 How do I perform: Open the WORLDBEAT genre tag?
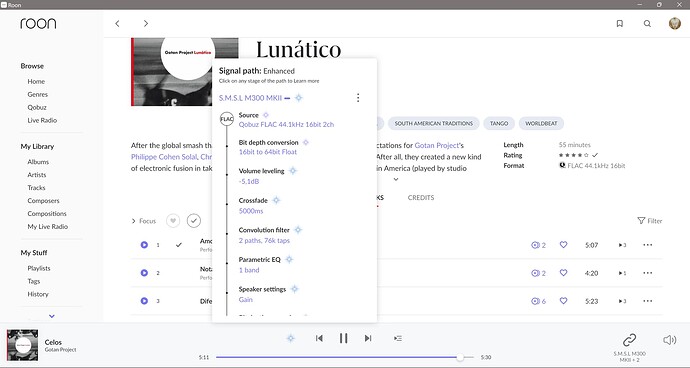click(541, 123)
